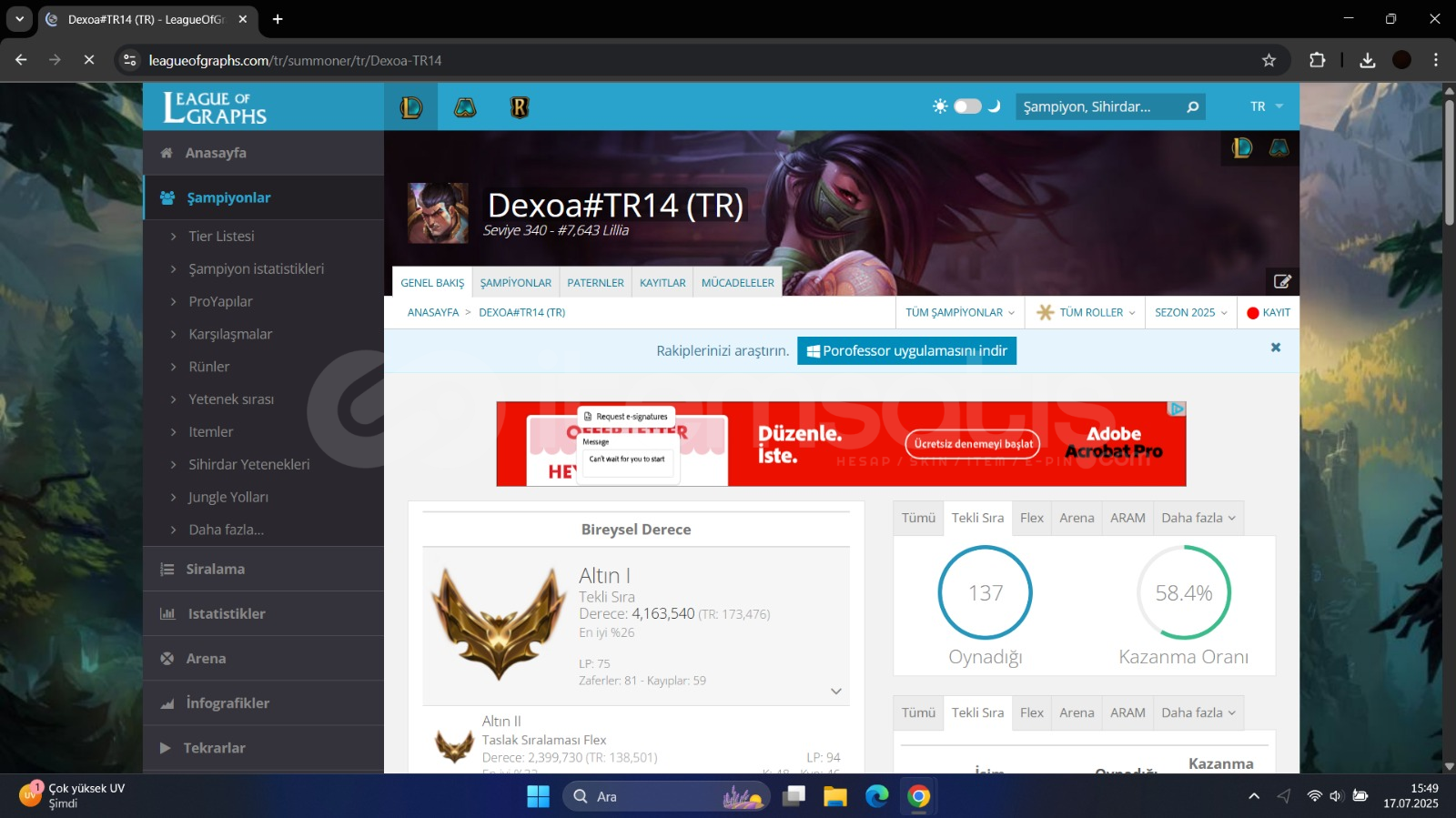The image size is (1456, 818).
Task: Open Daha fazla dropdown above winrate circles
Action: [x=1198, y=518]
